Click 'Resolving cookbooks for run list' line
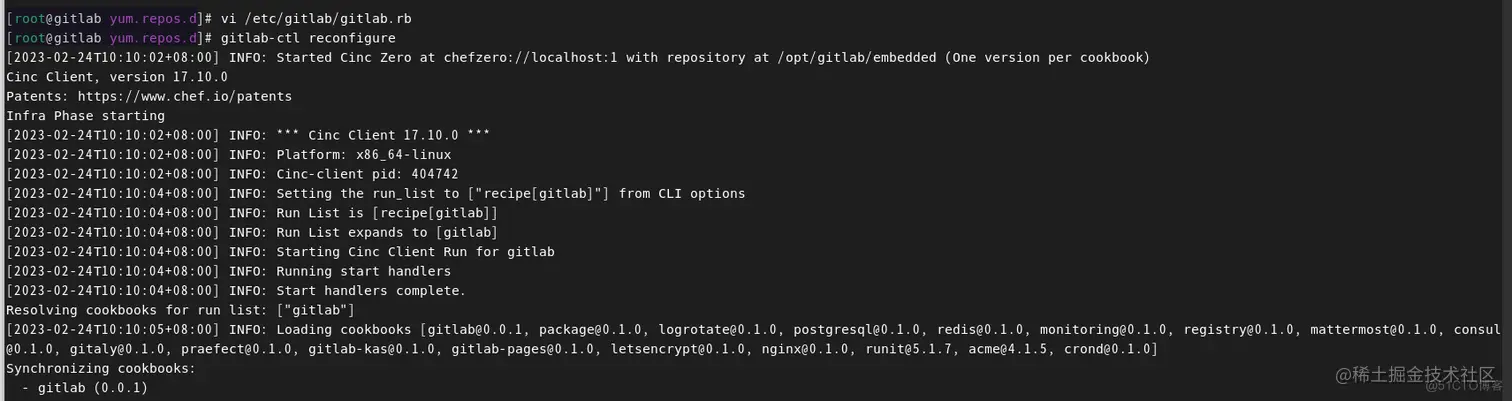The image size is (1512, 401). 180,310
